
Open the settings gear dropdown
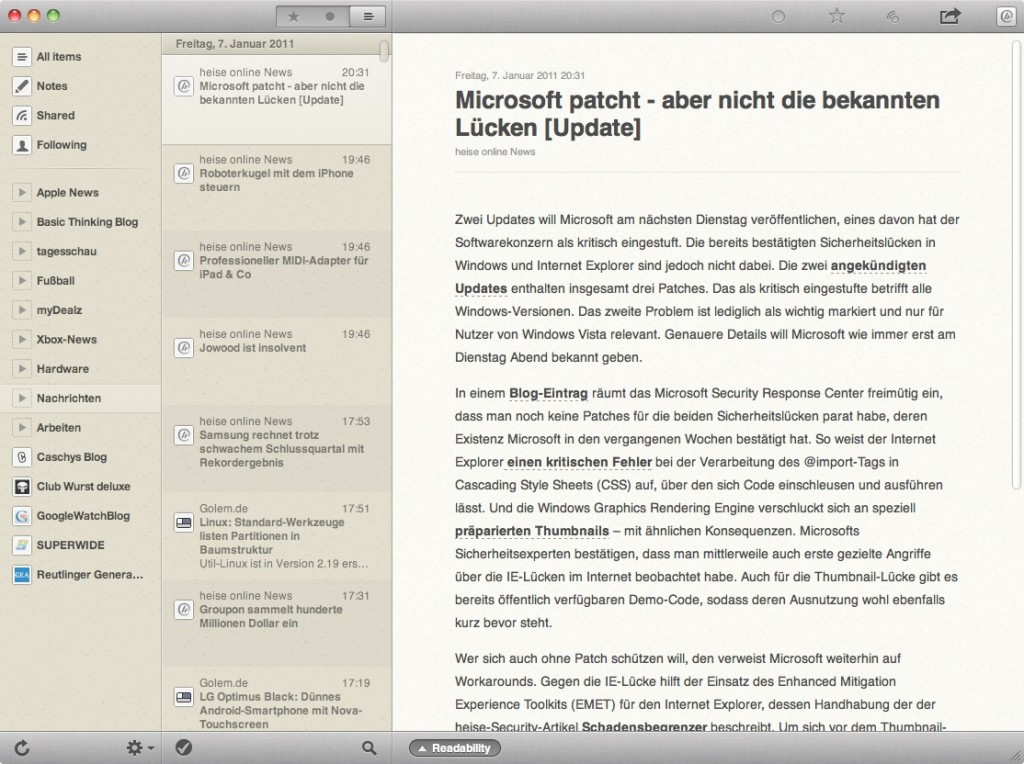139,748
